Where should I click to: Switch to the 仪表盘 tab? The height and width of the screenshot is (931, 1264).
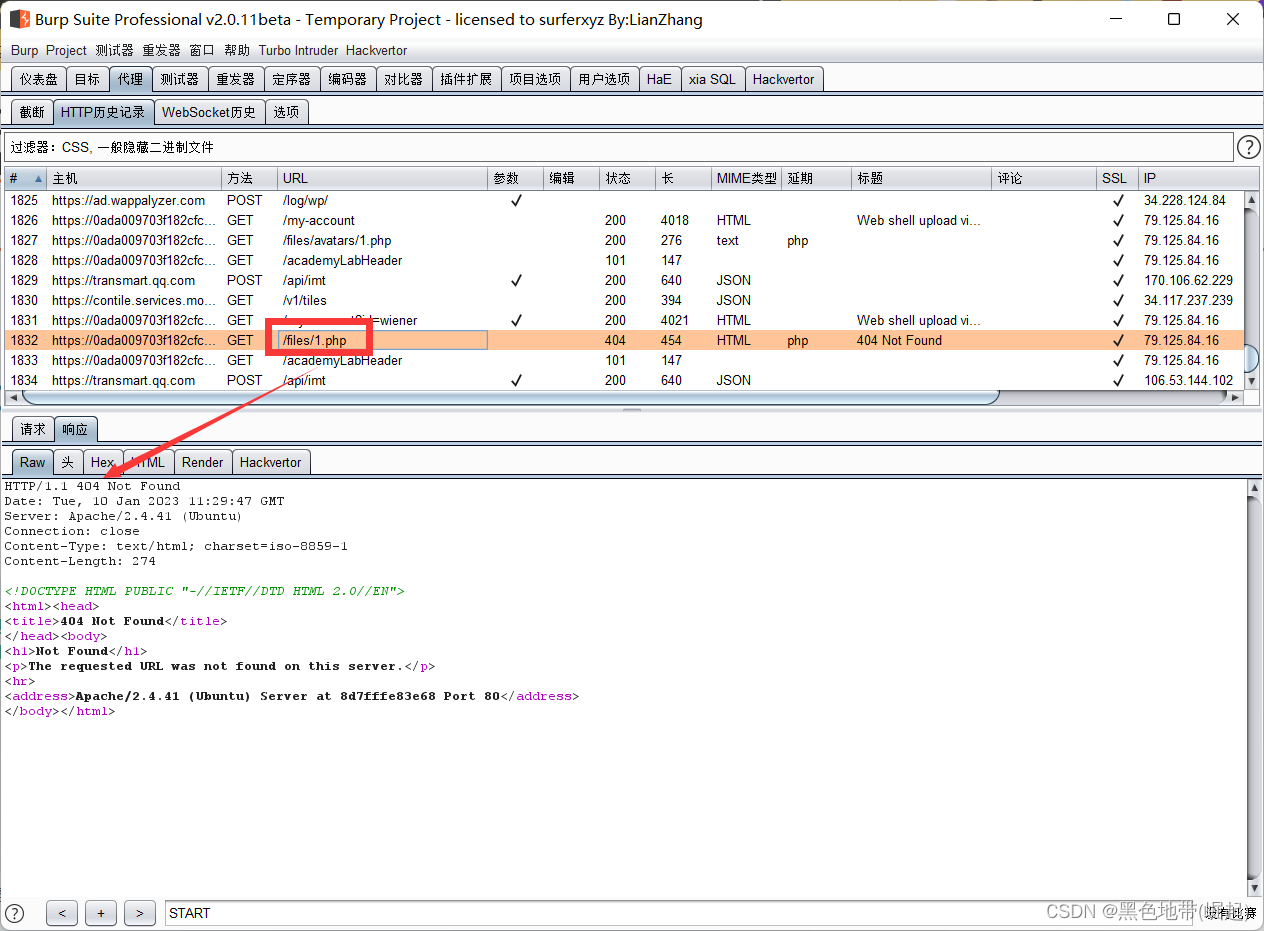[x=39, y=79]
